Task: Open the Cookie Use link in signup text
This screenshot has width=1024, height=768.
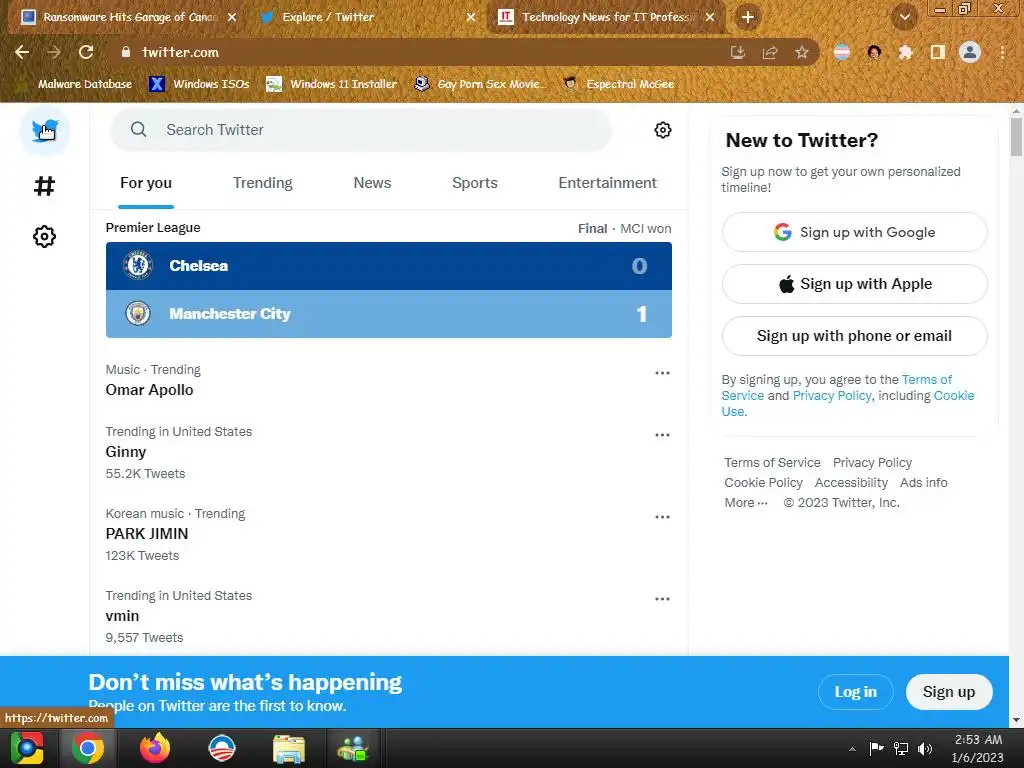Action: (x=953, y=396)
